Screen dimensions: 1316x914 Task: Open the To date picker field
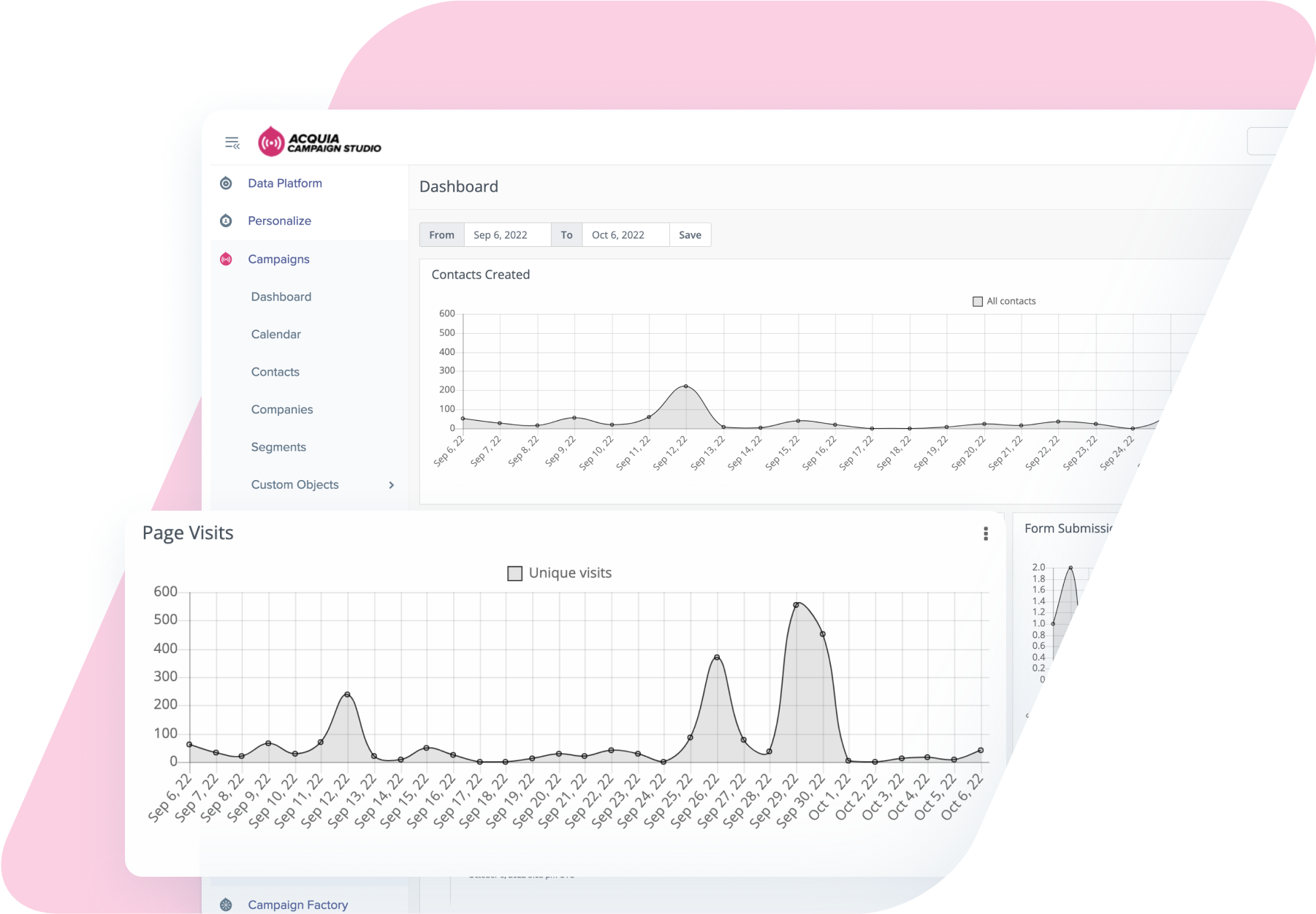625,235
